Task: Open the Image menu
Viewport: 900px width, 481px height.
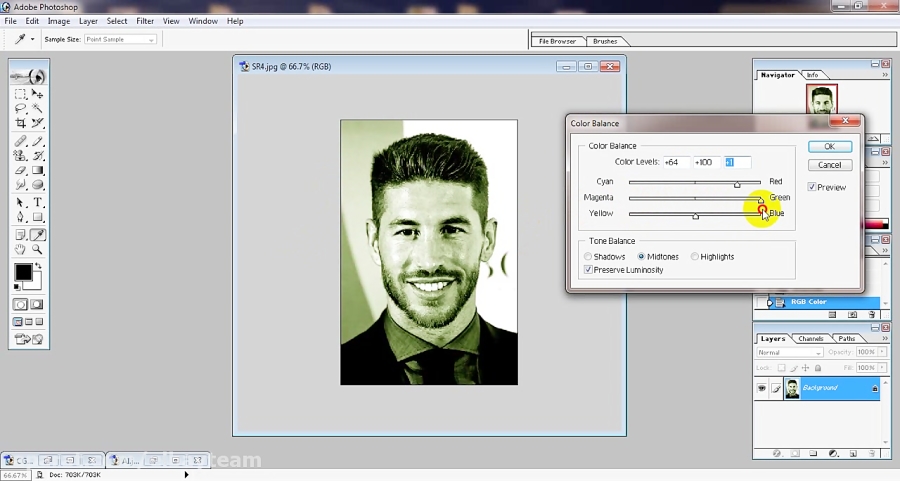Action: [x=59, y=21]
